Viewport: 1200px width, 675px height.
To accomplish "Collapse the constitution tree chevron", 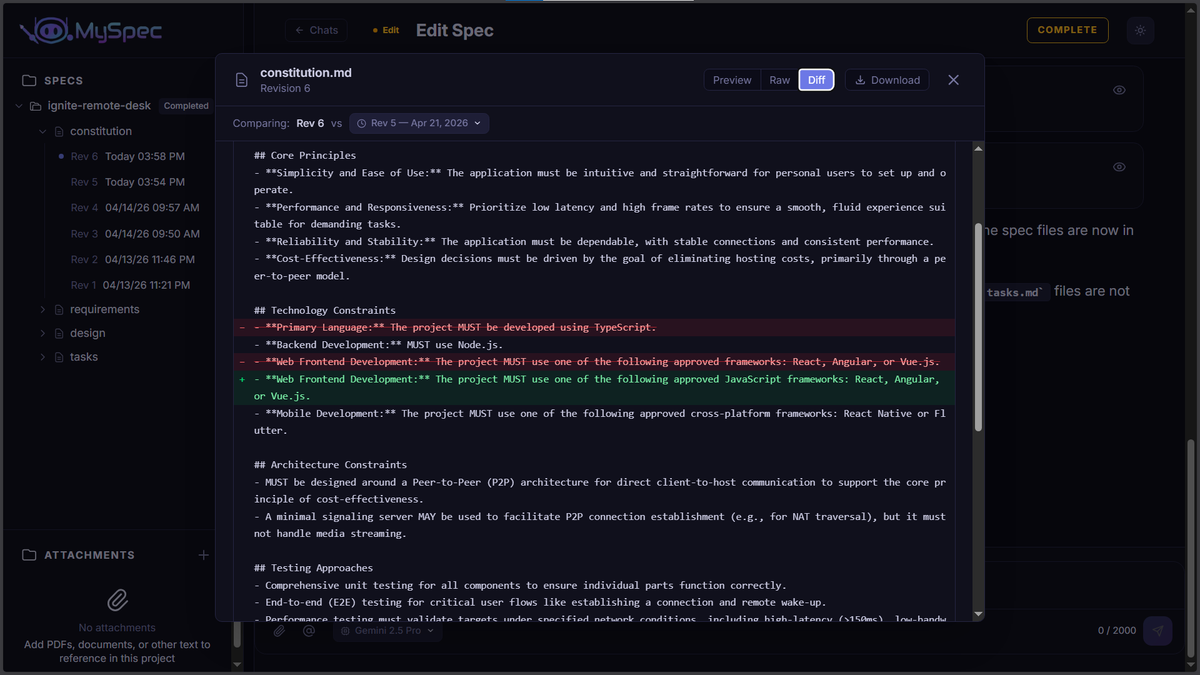I will point(43,131).
